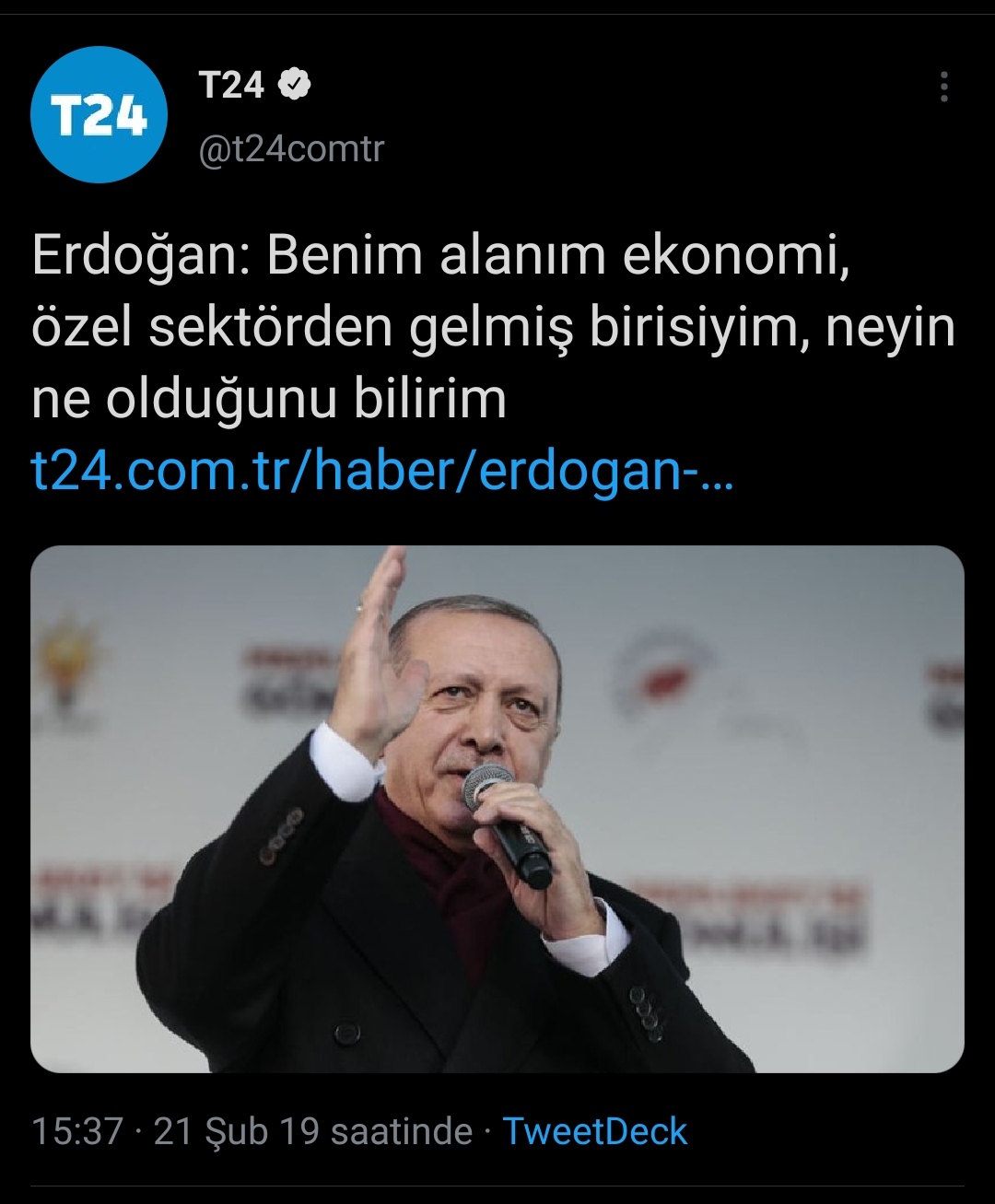
Task: Tap the verified badge next to T24
Action: 295,85
